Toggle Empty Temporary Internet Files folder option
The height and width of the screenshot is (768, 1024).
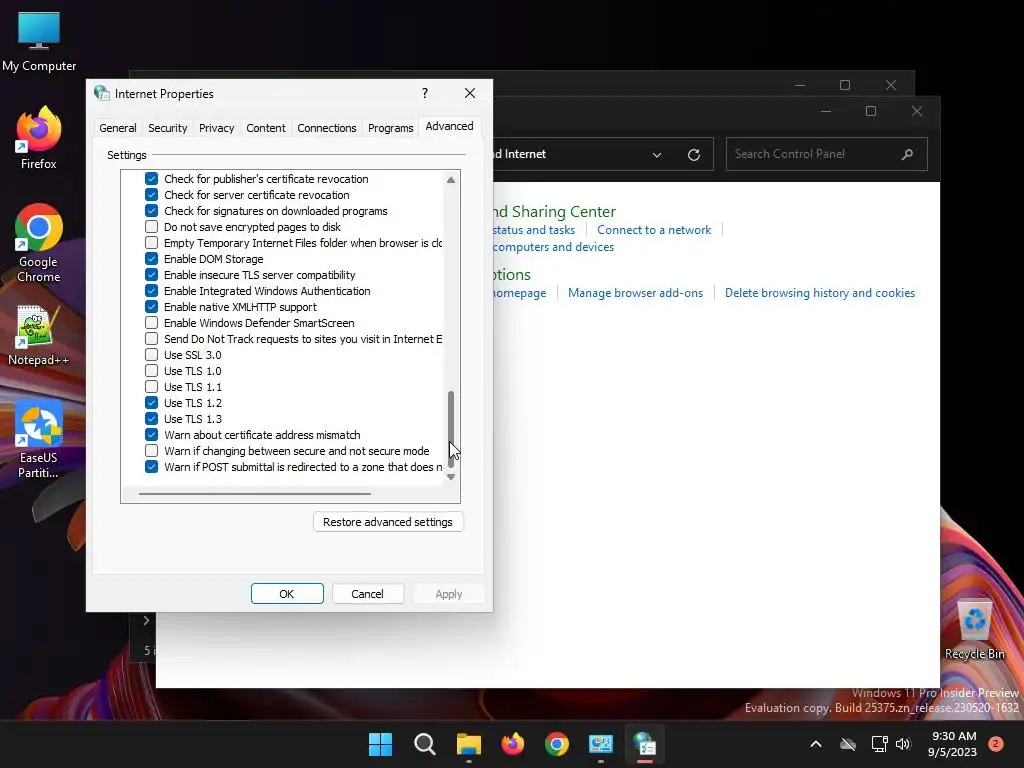coord(152,243)
